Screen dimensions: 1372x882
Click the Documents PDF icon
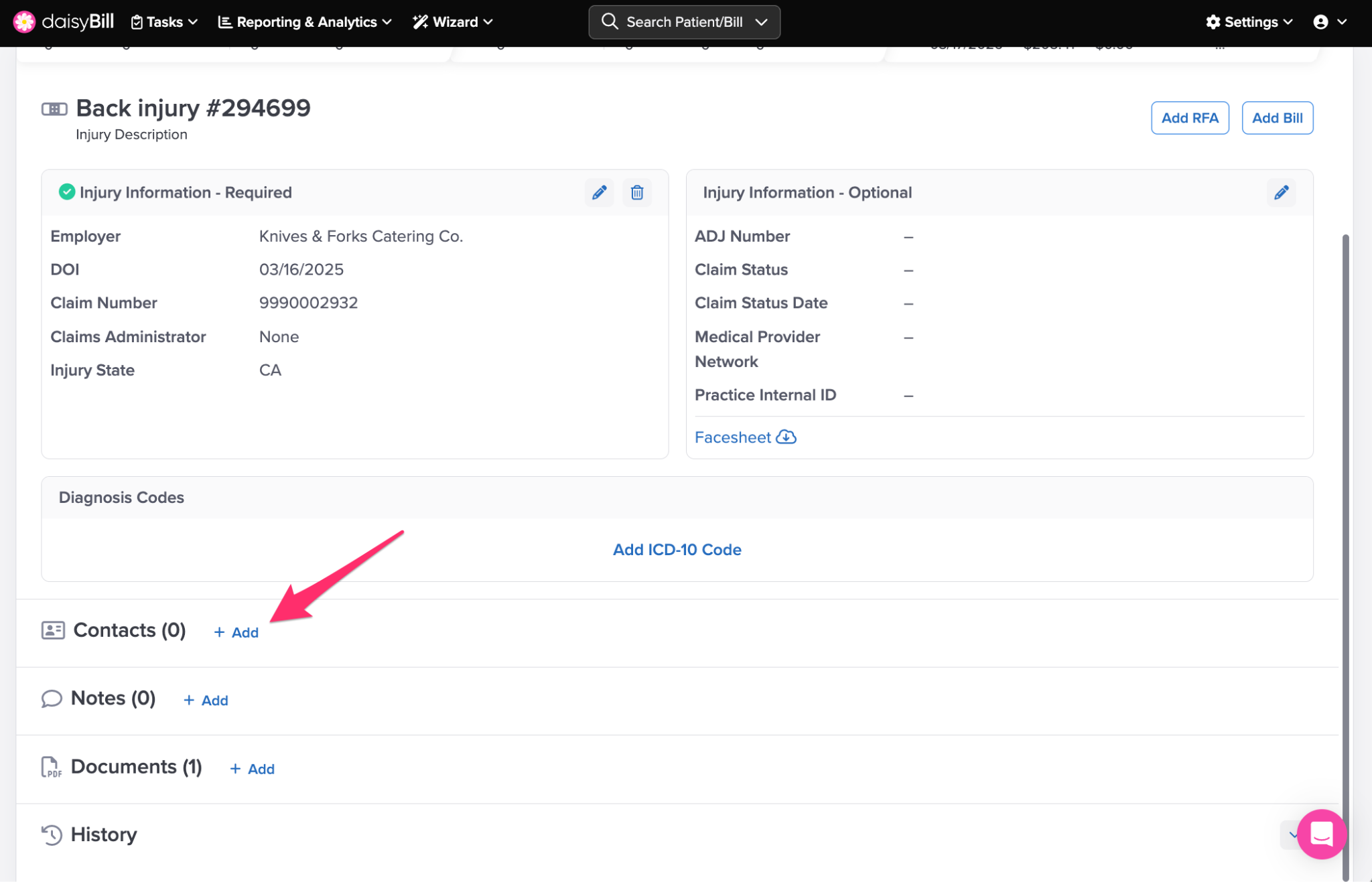pos(52,767)
